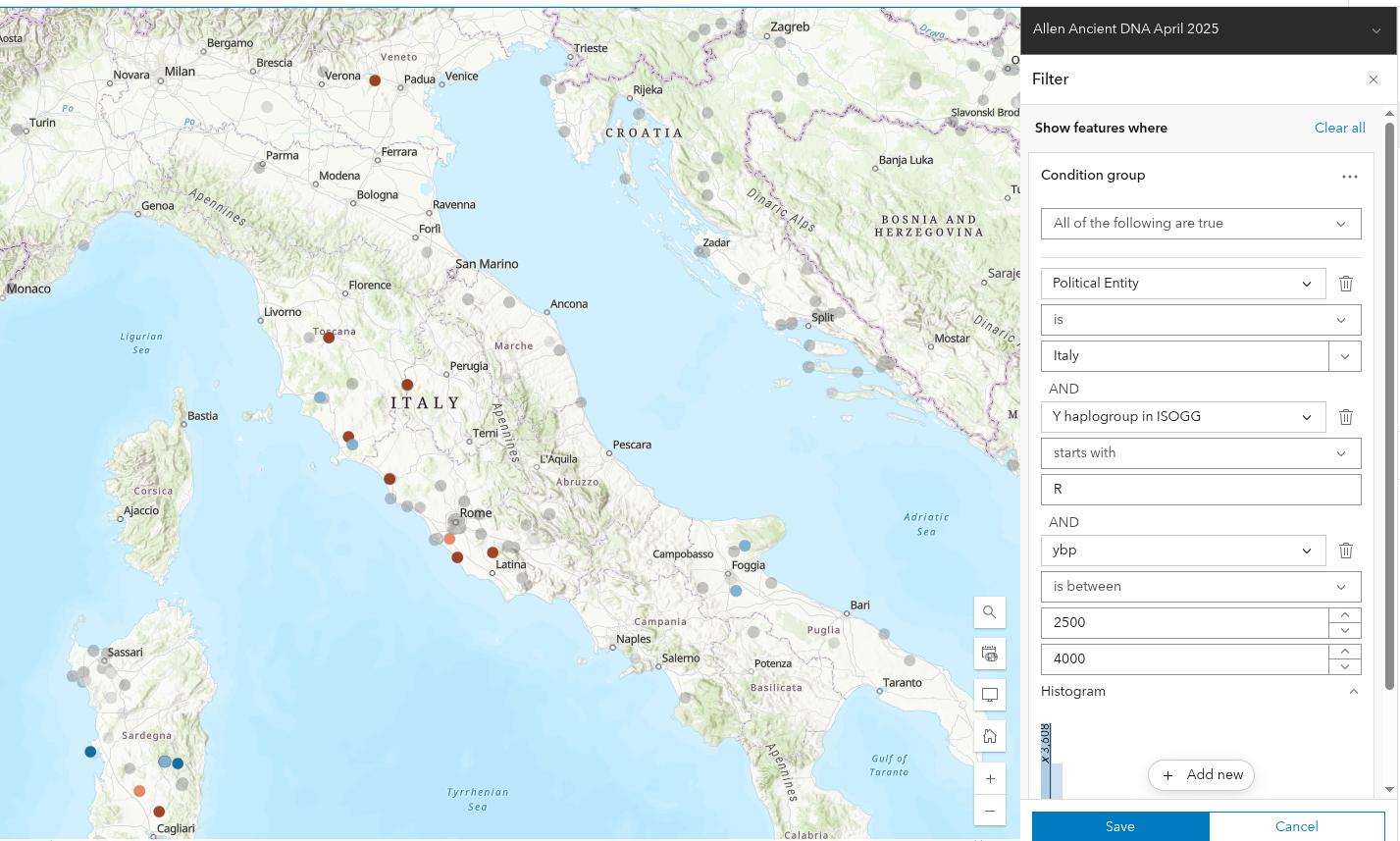The image size is (1400, 841).
Task: Add new filter condition
Action: click(1201, 775)
